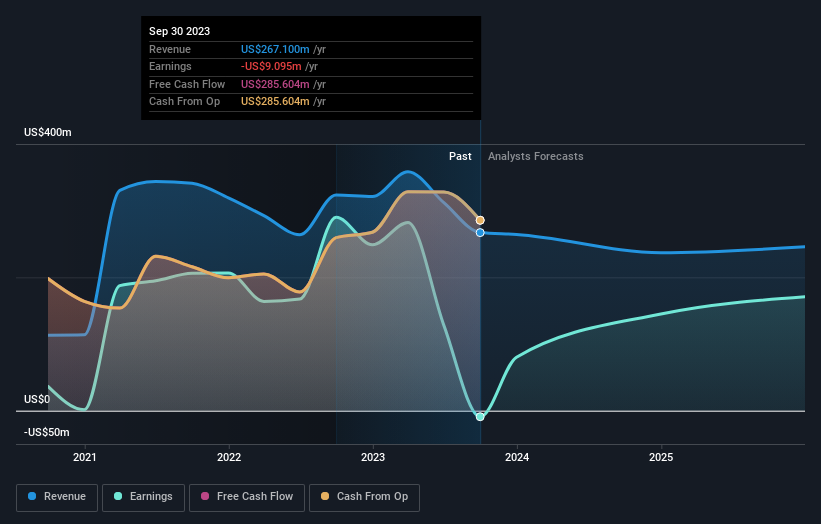Viewport: 821px width, 524px height.
Task: Click the 2023 x-axis label
Action: (x=373, y=457)
